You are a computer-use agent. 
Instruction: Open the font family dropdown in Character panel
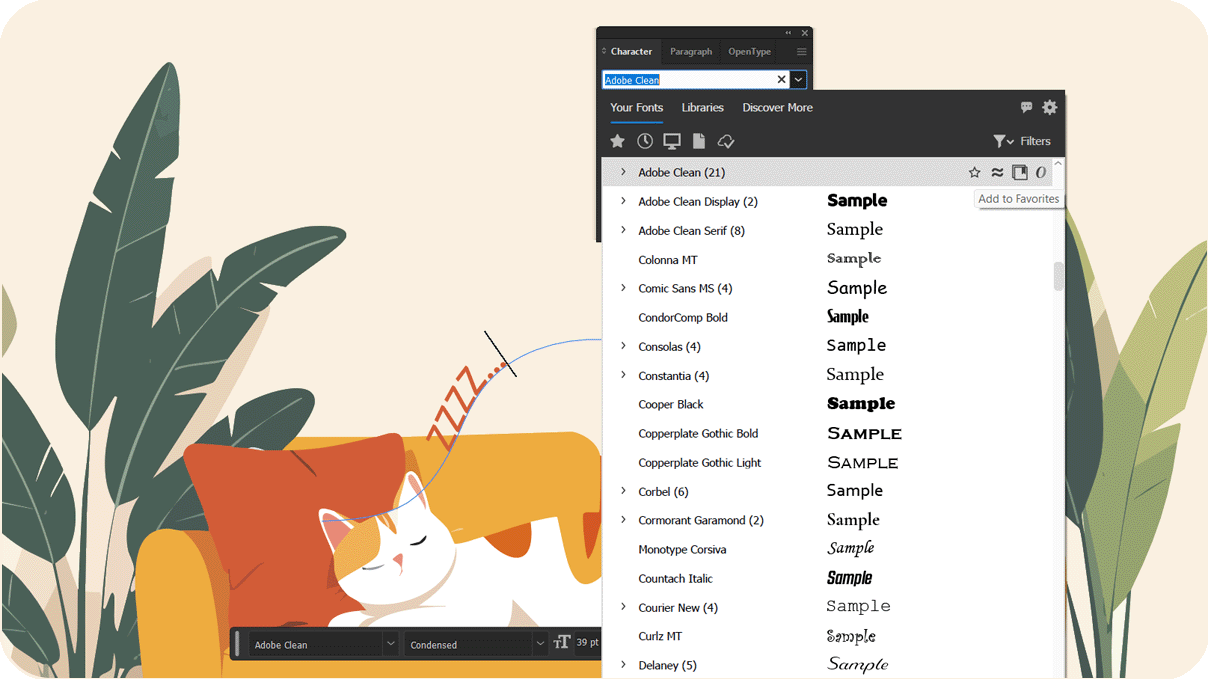798,79
